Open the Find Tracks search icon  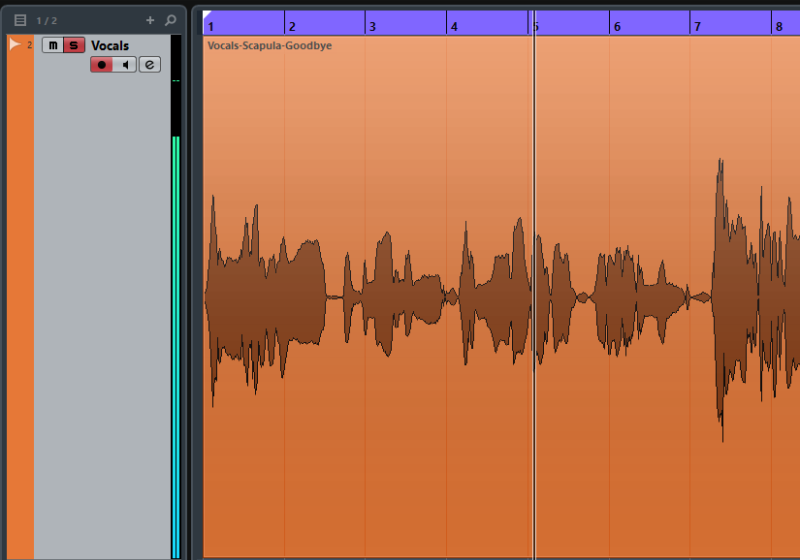(x=170, y=20)
